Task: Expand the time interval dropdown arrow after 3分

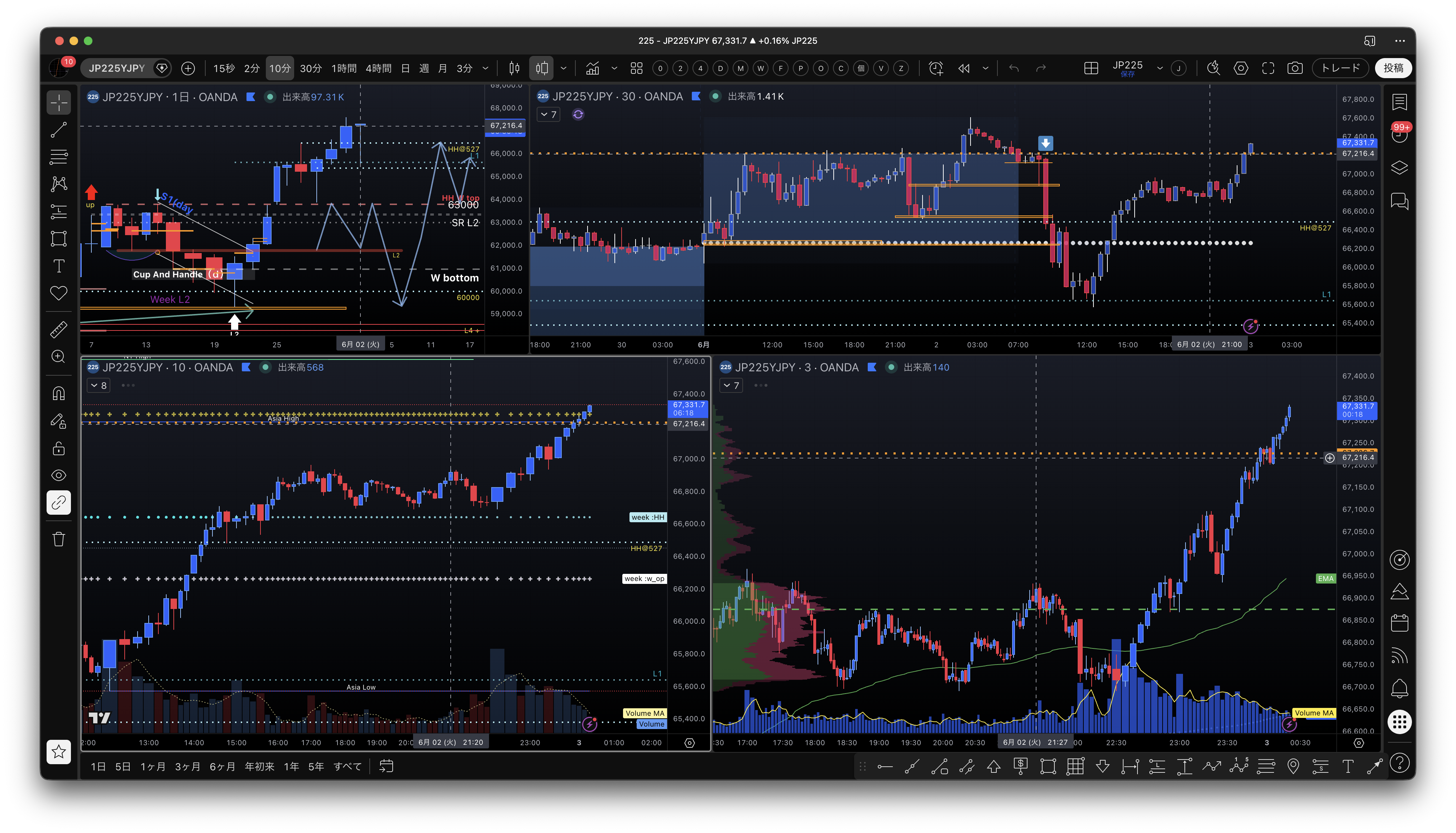Action: coord(485,69)
